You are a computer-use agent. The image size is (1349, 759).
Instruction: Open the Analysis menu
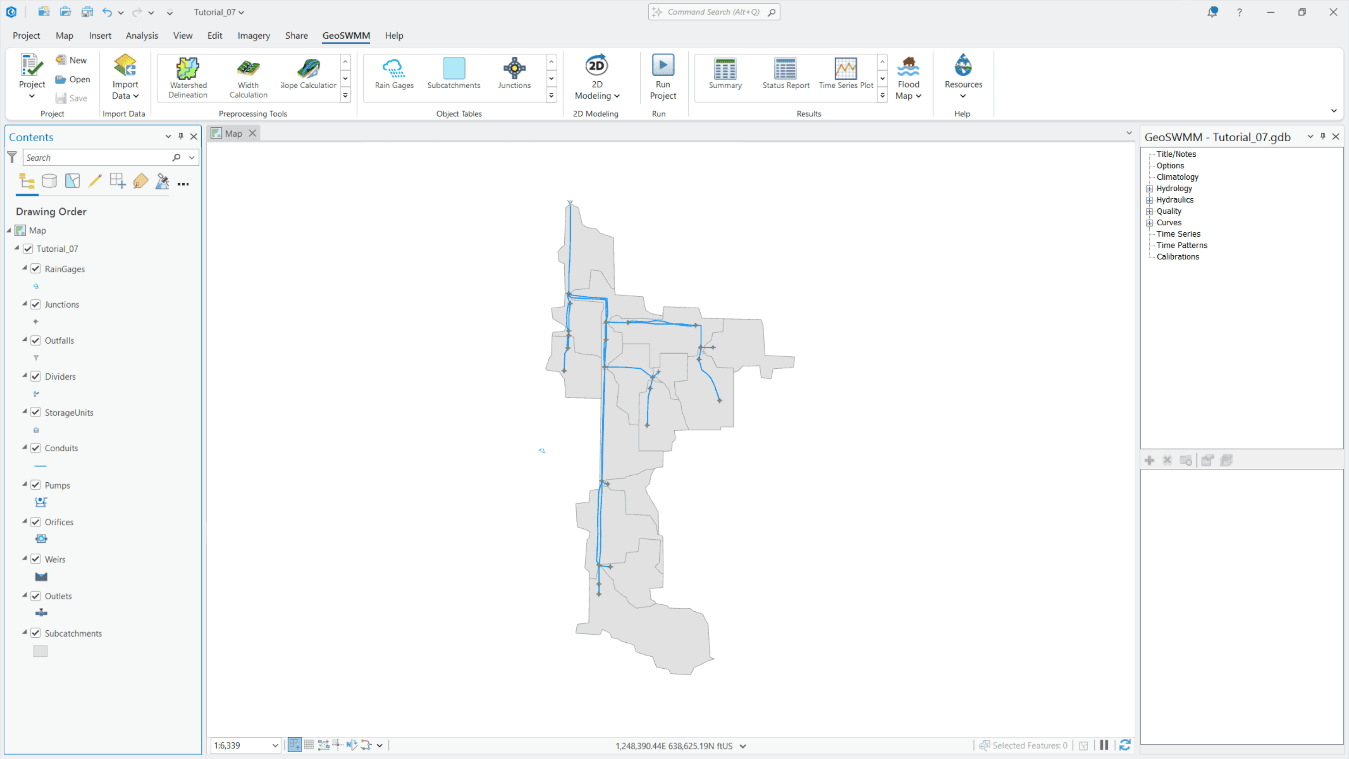point(142,35)
